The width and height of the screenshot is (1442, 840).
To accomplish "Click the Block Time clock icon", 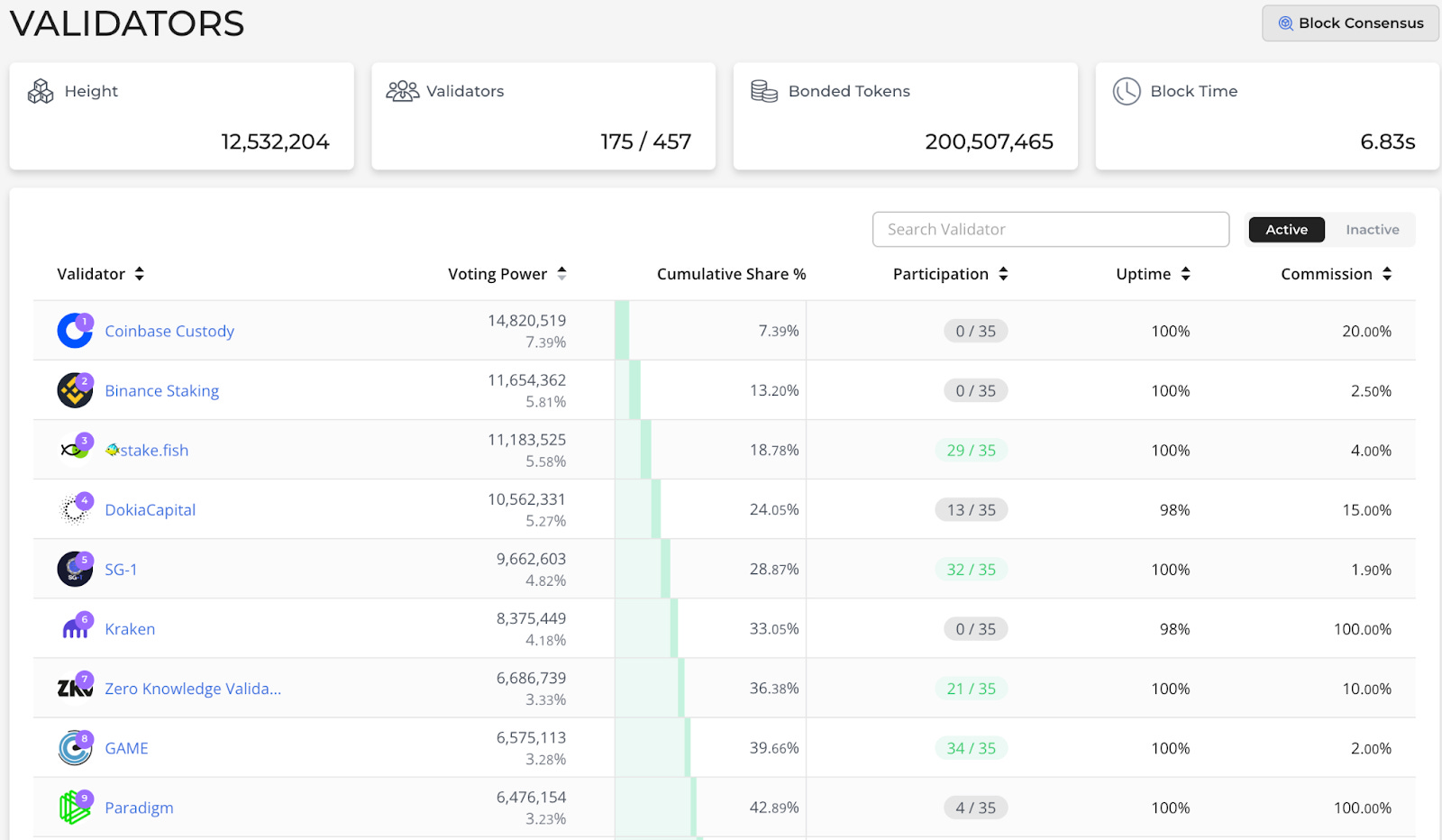I will tap(1127, 91).
